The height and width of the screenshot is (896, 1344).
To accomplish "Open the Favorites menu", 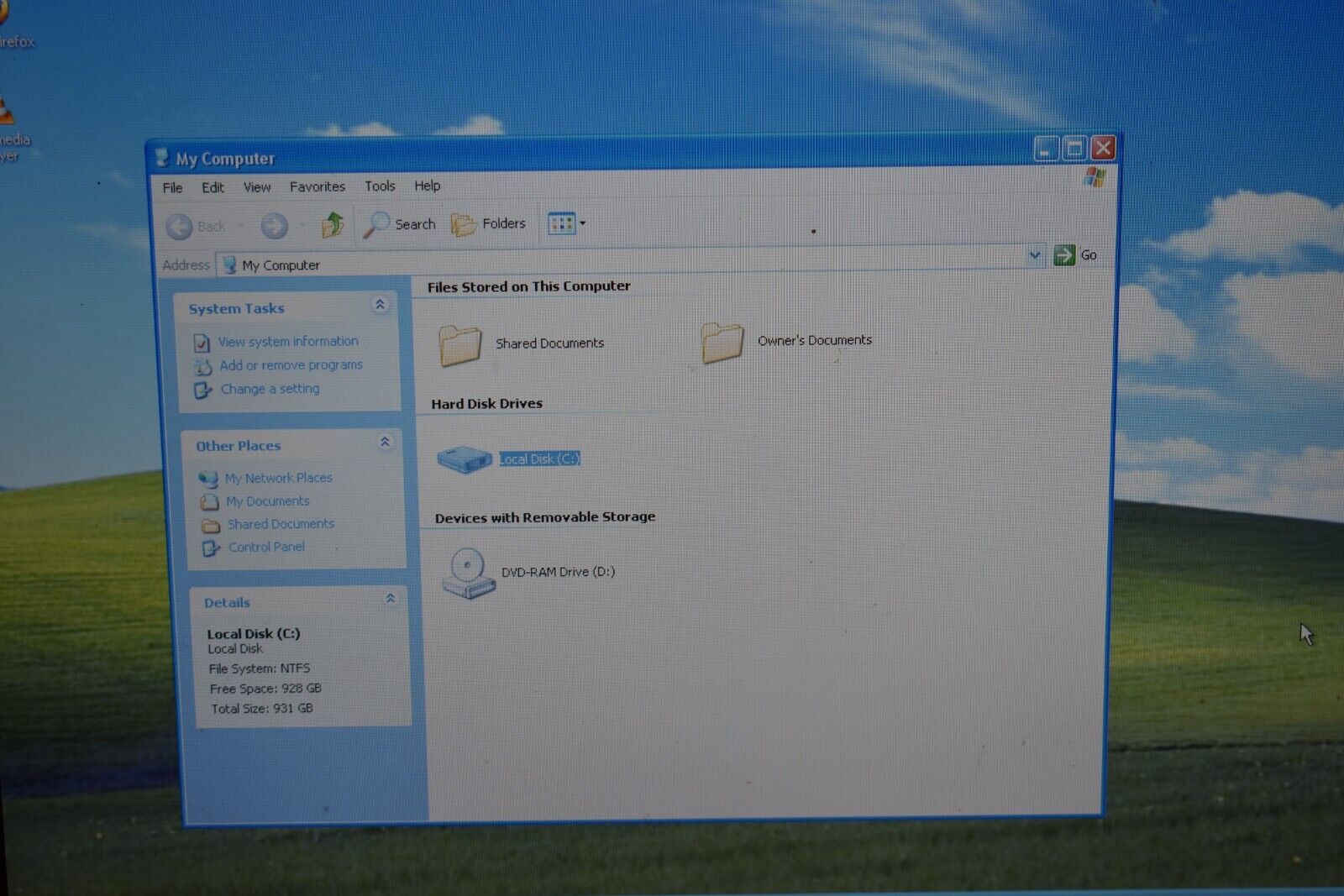I will click(318, 186).
